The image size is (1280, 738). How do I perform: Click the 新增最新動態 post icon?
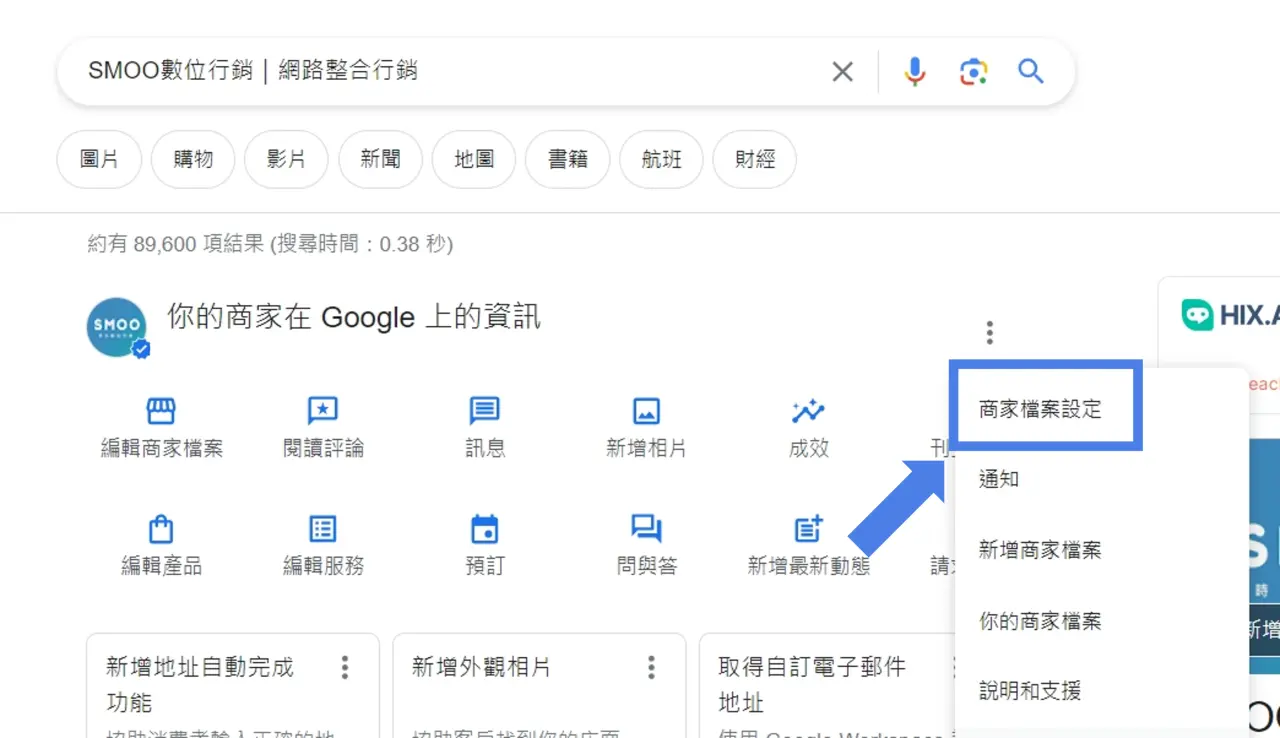[x=808, y=529]
